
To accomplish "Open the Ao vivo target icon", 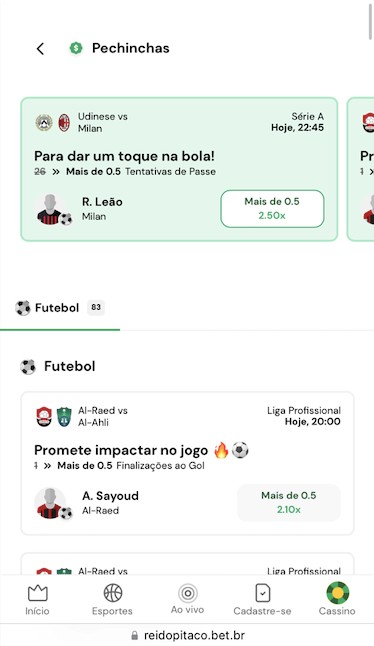I will point(188,593).
